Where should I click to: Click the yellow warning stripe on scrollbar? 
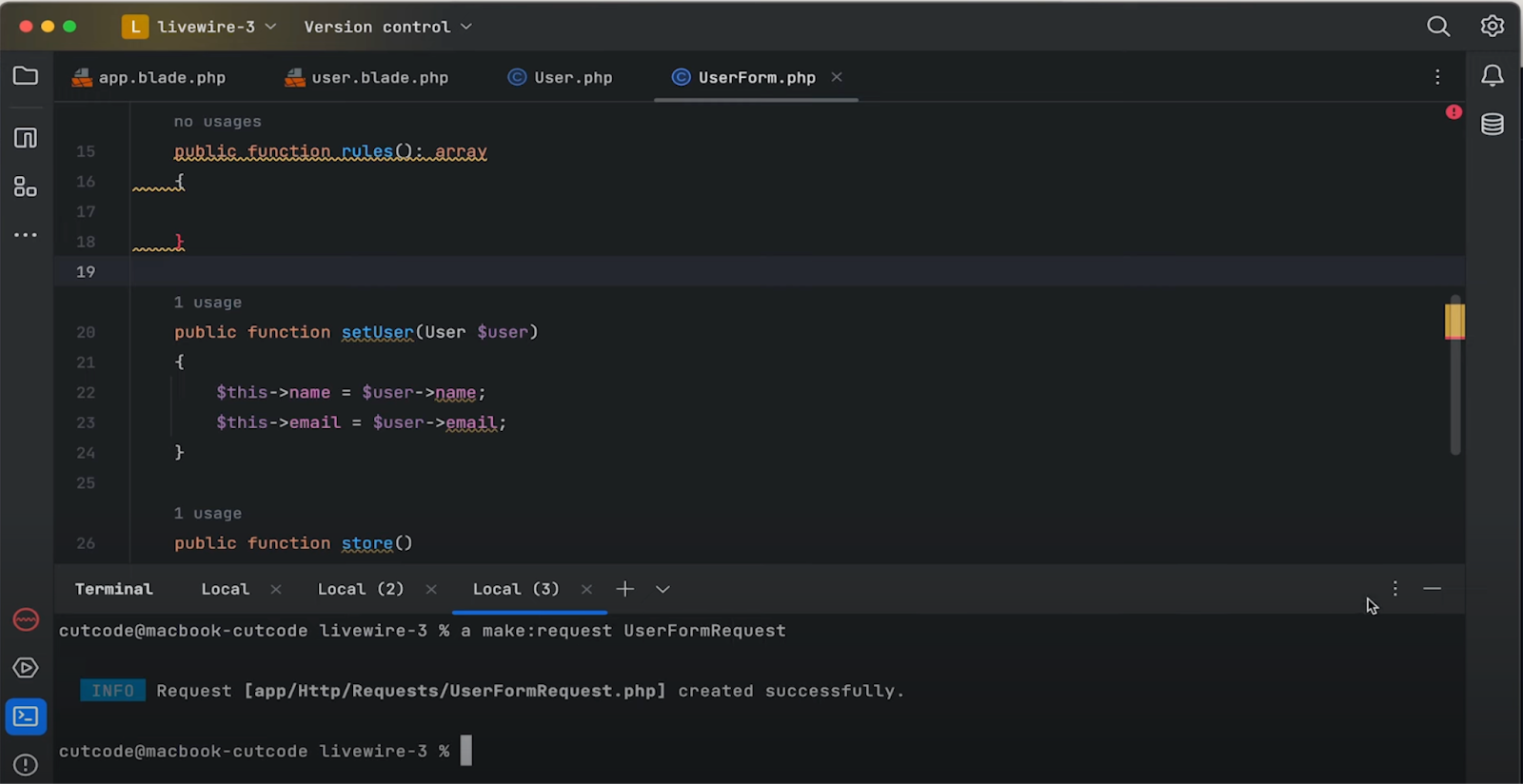pyautogui.click(x=1454, y=321)
